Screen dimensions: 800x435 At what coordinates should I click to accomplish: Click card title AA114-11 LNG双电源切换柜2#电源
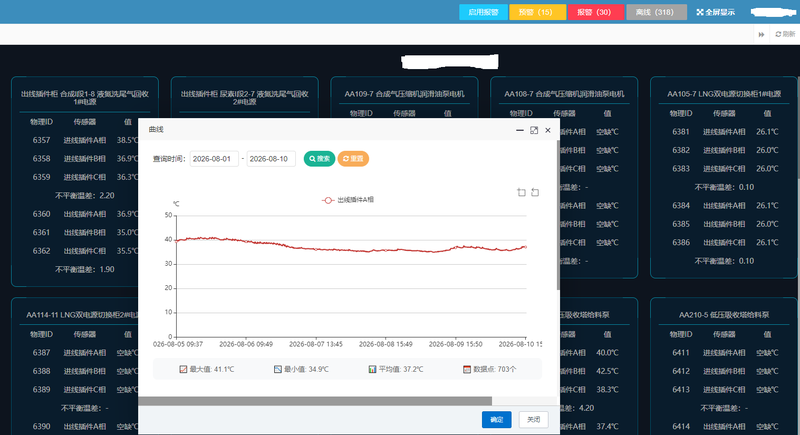click(x=82, y=315)
